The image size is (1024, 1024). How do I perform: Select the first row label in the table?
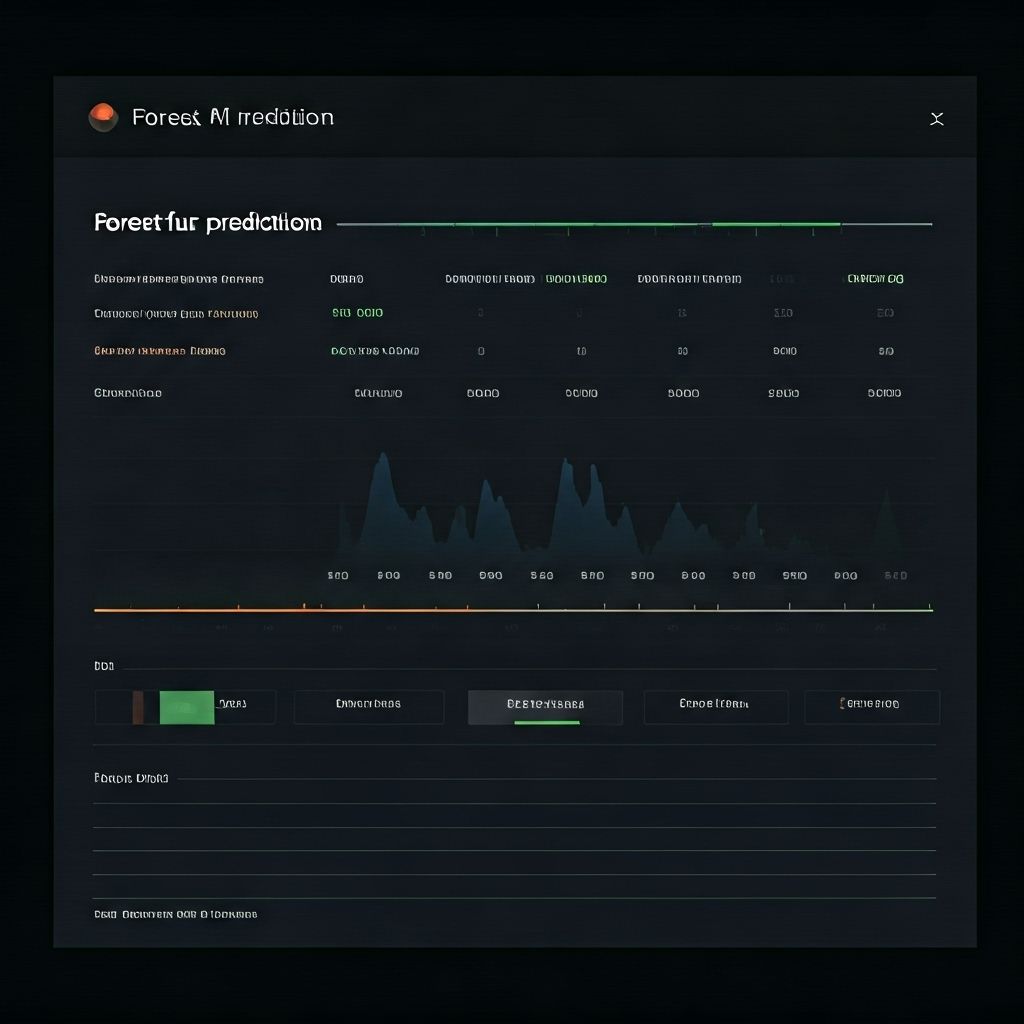point(179,279)
